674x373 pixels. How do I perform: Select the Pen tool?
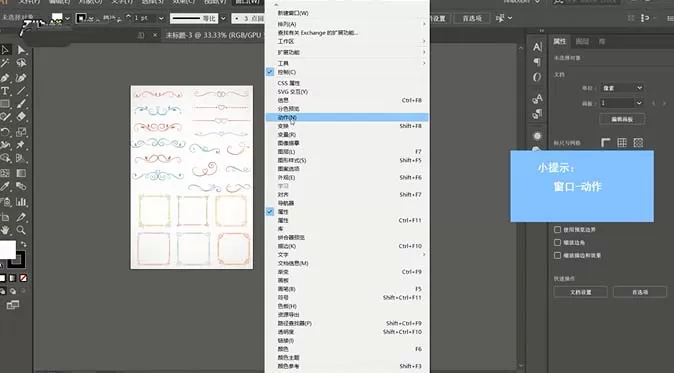pos(5,78)
